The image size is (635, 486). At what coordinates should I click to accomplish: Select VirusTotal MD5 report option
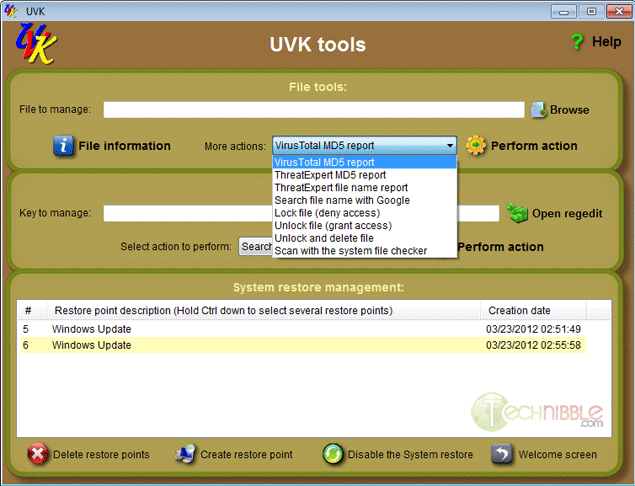click(364, 162)
